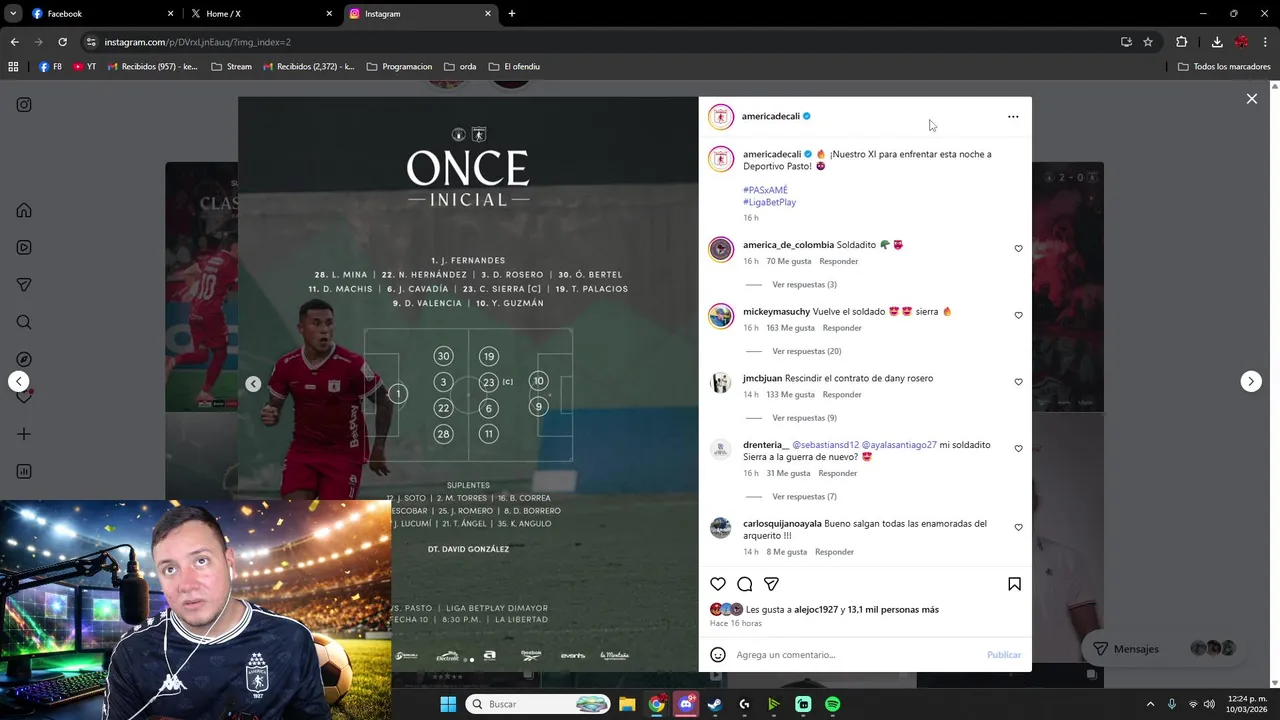Open Chrome extensions puzzle icon
Image resolution: width=1280 pixels, height=720 pixels.
pyautogui.click(x=1181, y=42)
